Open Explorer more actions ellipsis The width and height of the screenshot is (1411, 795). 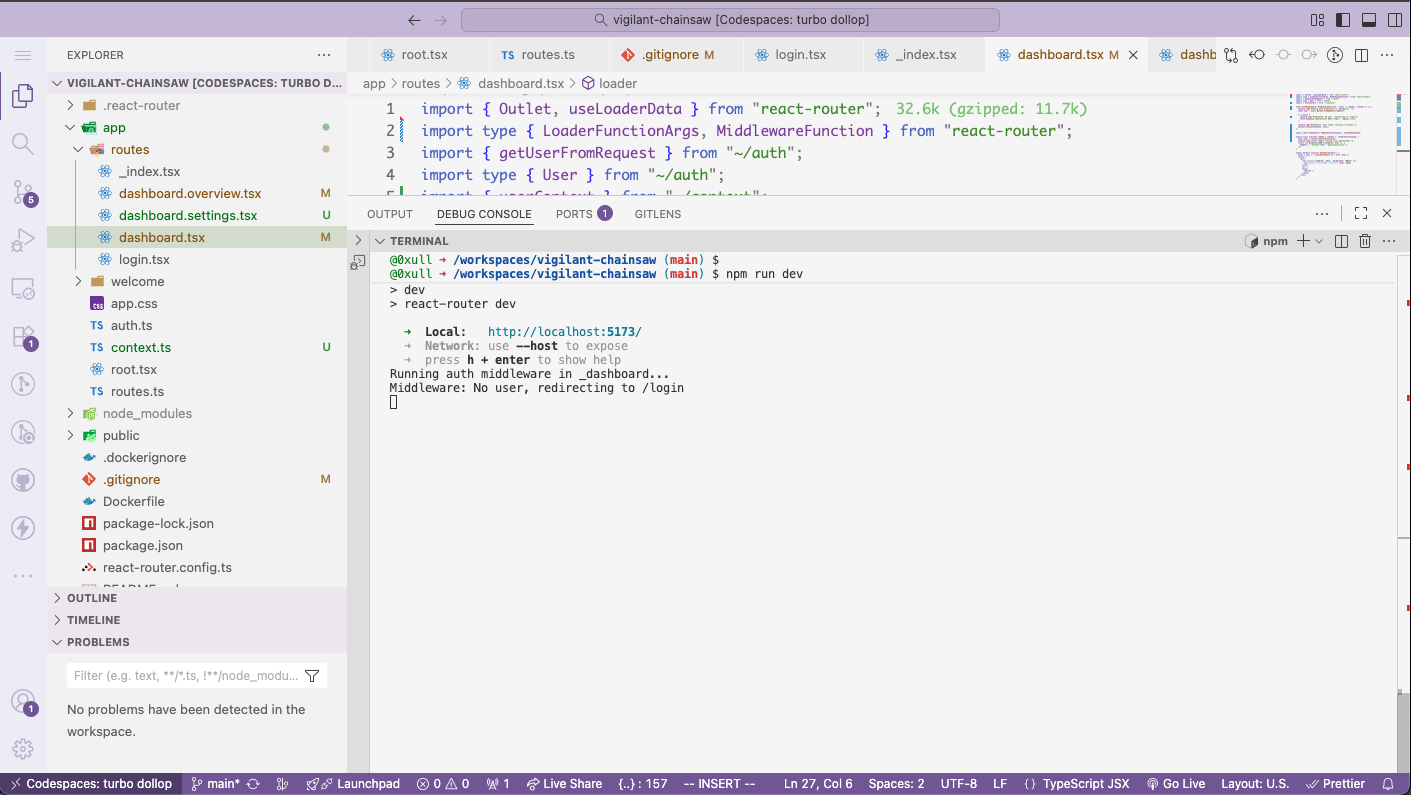324,55
